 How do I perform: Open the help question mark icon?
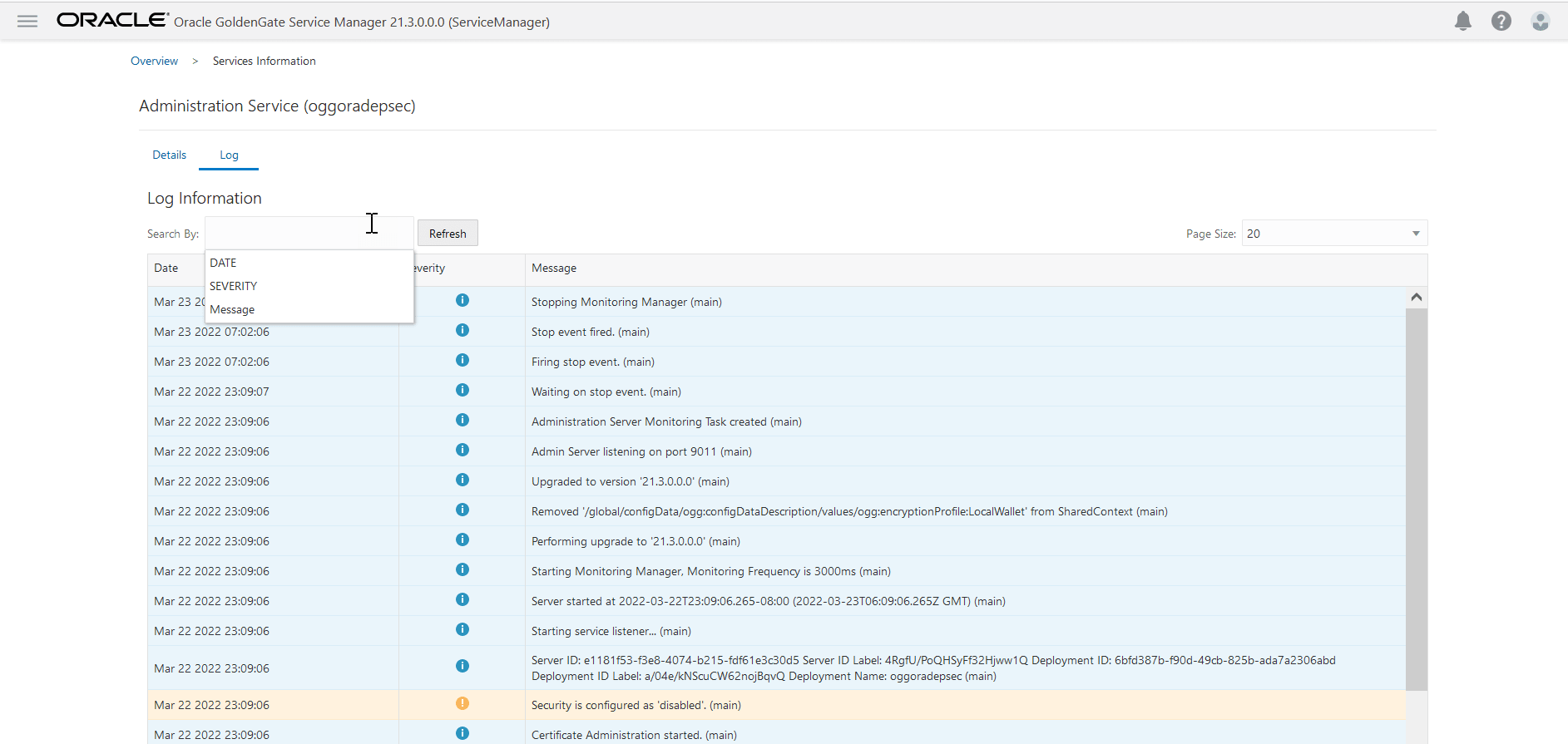[x=1501, y=22]
